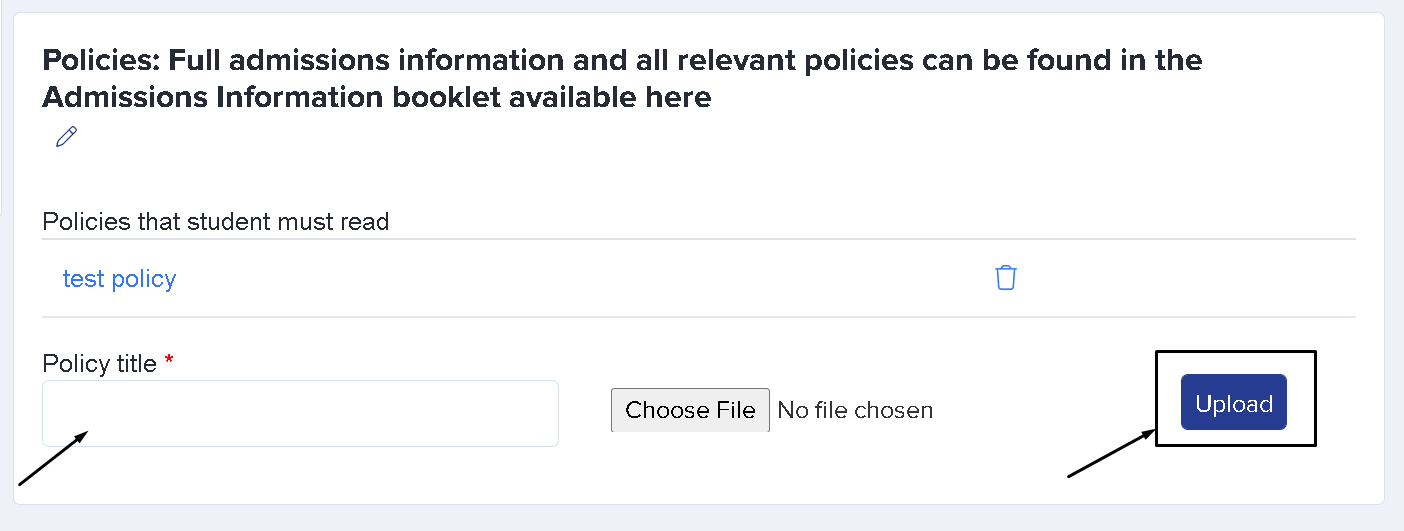Focus the Policy title text field

(300, 413)
